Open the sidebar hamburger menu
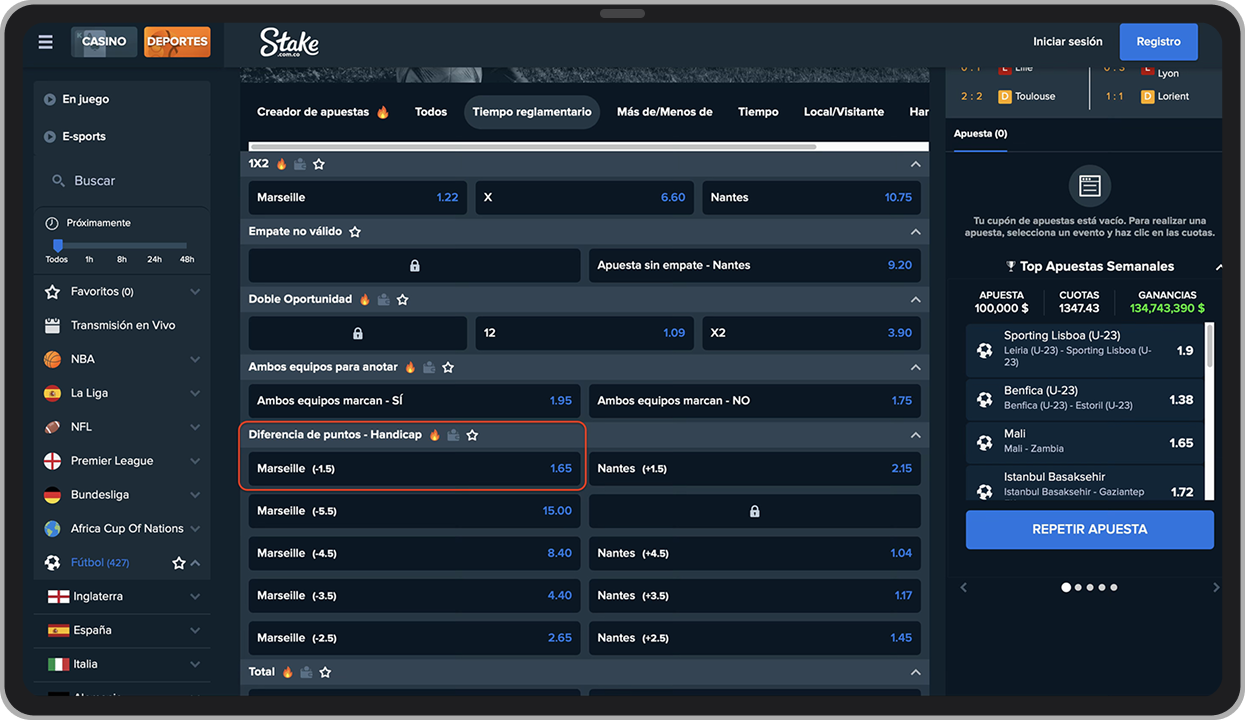The height and width of the screenshot is (720, 1245). click(x=45, y=42)
